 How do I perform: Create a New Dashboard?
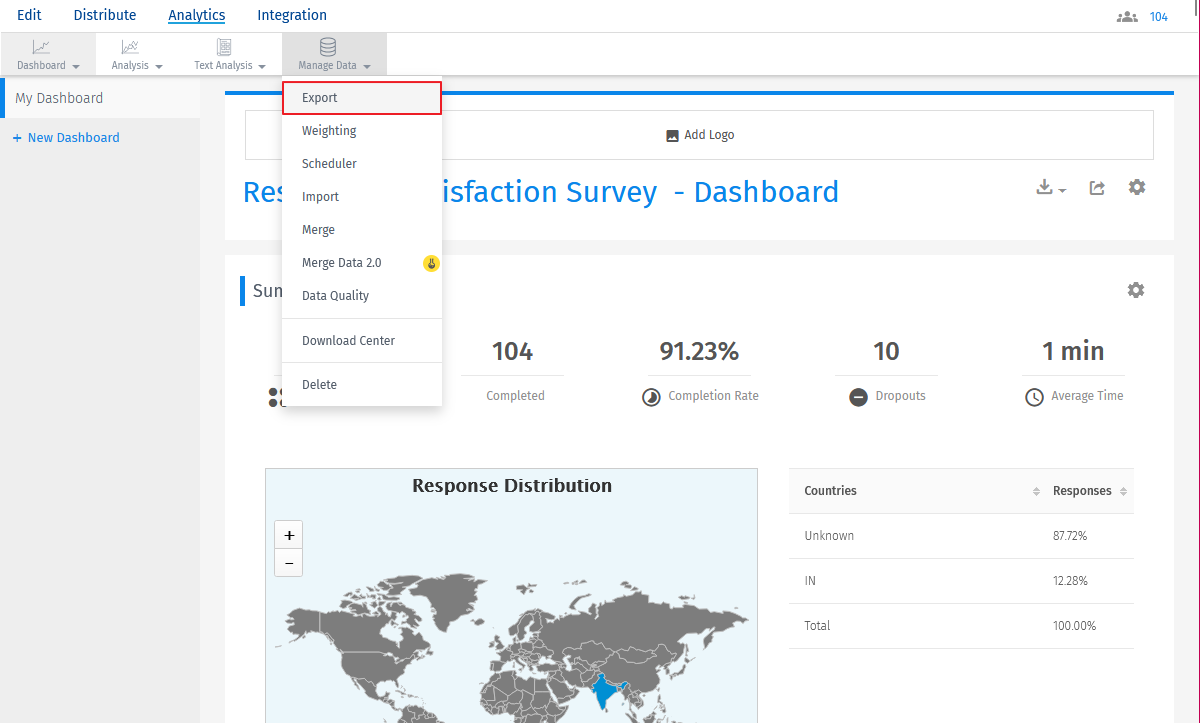click(x=66, y=138)
